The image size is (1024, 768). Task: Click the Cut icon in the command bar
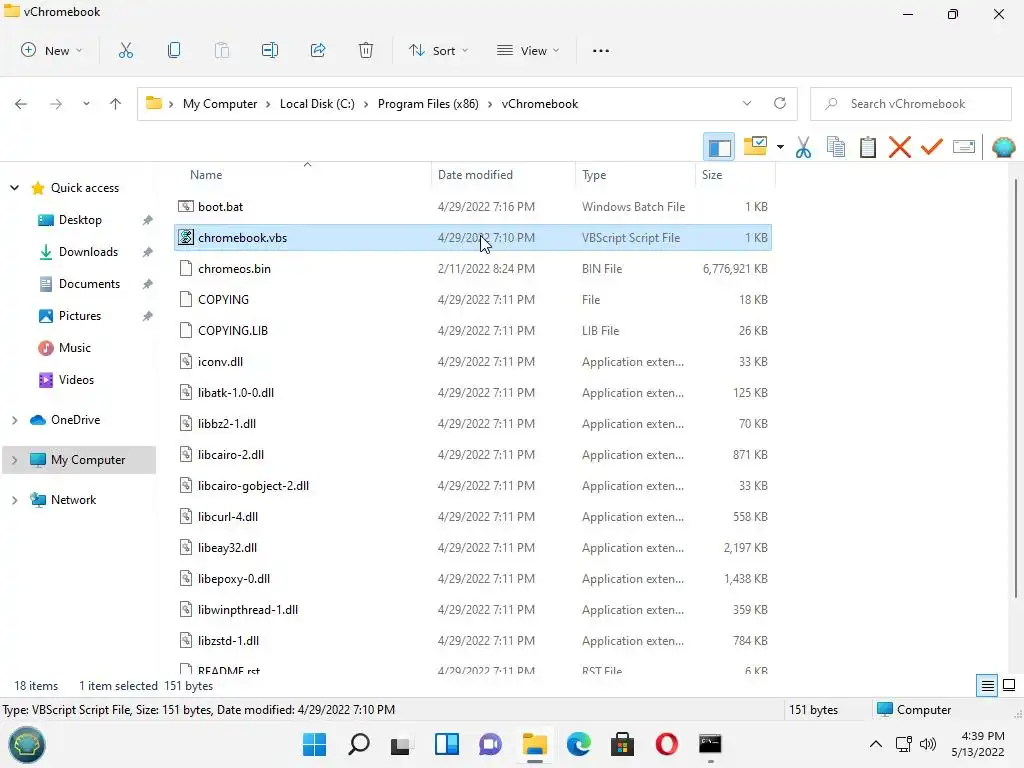pos(126,50)
